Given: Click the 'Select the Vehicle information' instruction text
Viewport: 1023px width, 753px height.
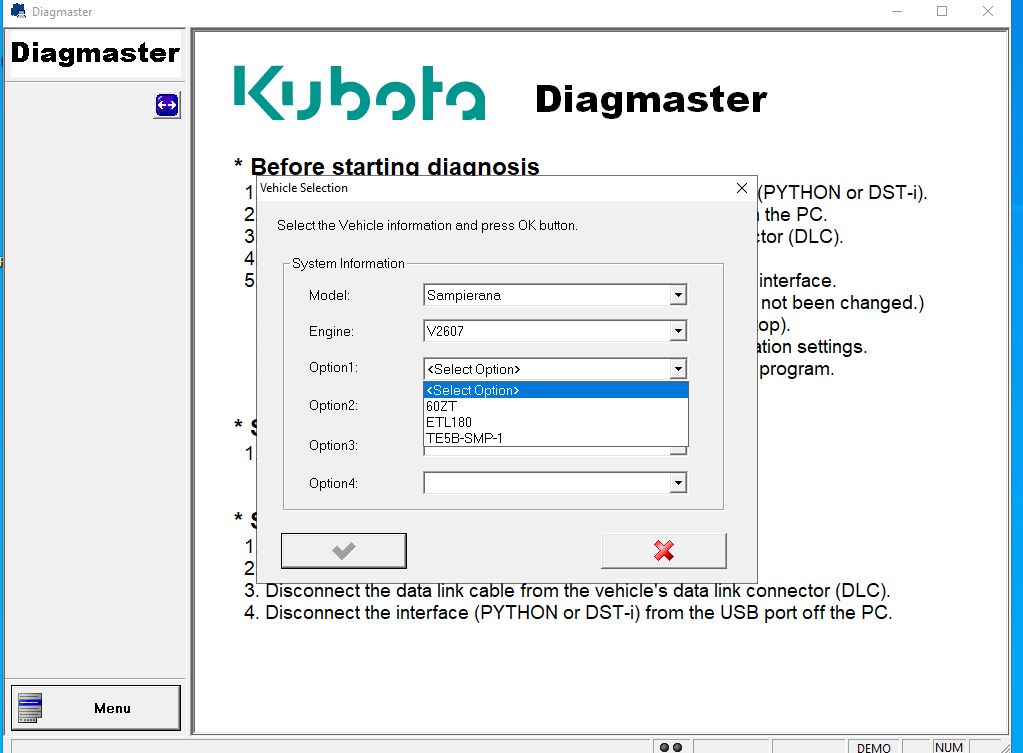Looking at the screenshot, I should [427, 225].
